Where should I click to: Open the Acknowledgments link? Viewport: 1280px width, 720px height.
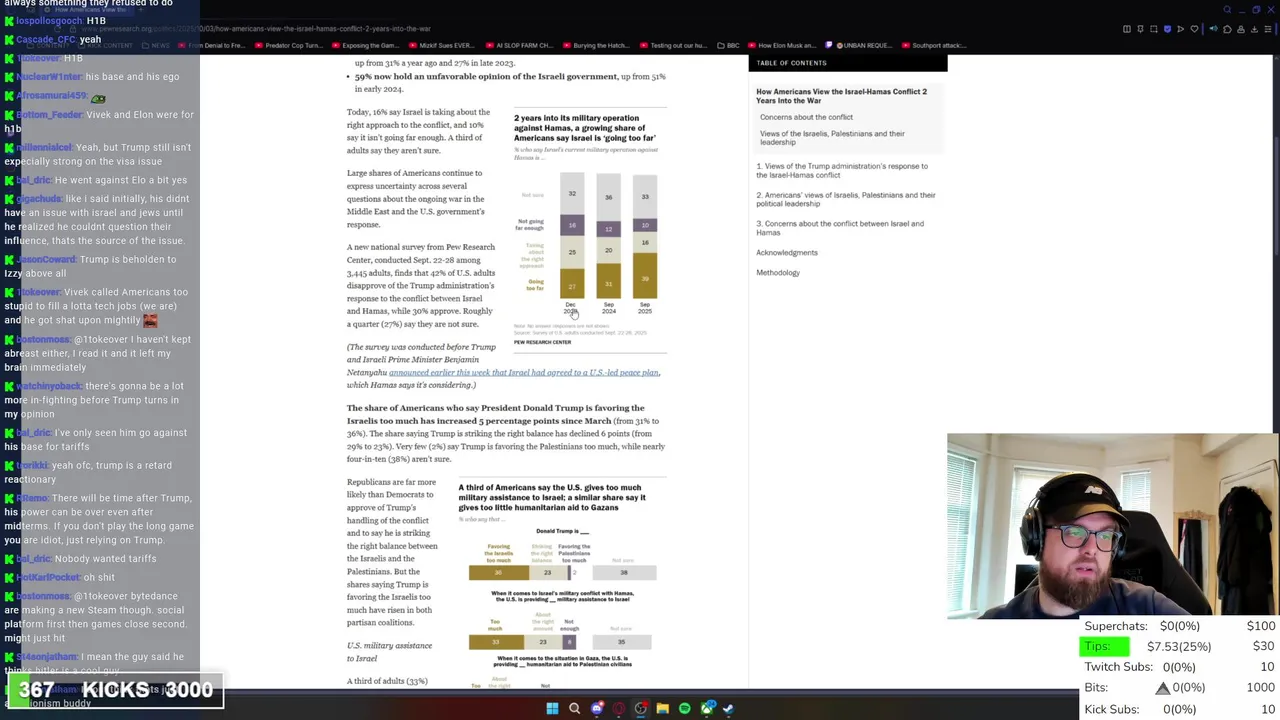(x=787, y=253)
